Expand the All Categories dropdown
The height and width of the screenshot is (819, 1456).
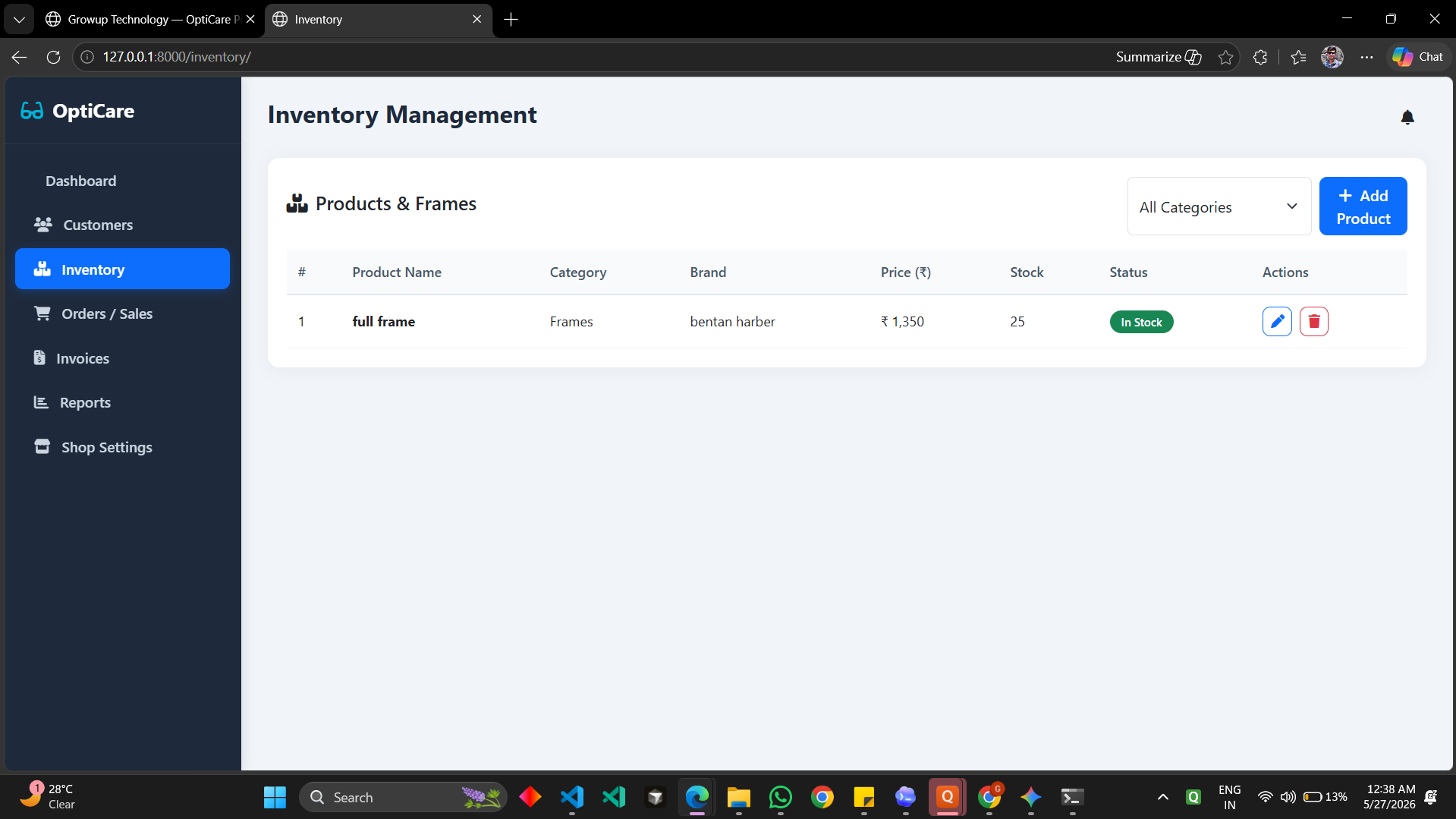[1219, 206]
